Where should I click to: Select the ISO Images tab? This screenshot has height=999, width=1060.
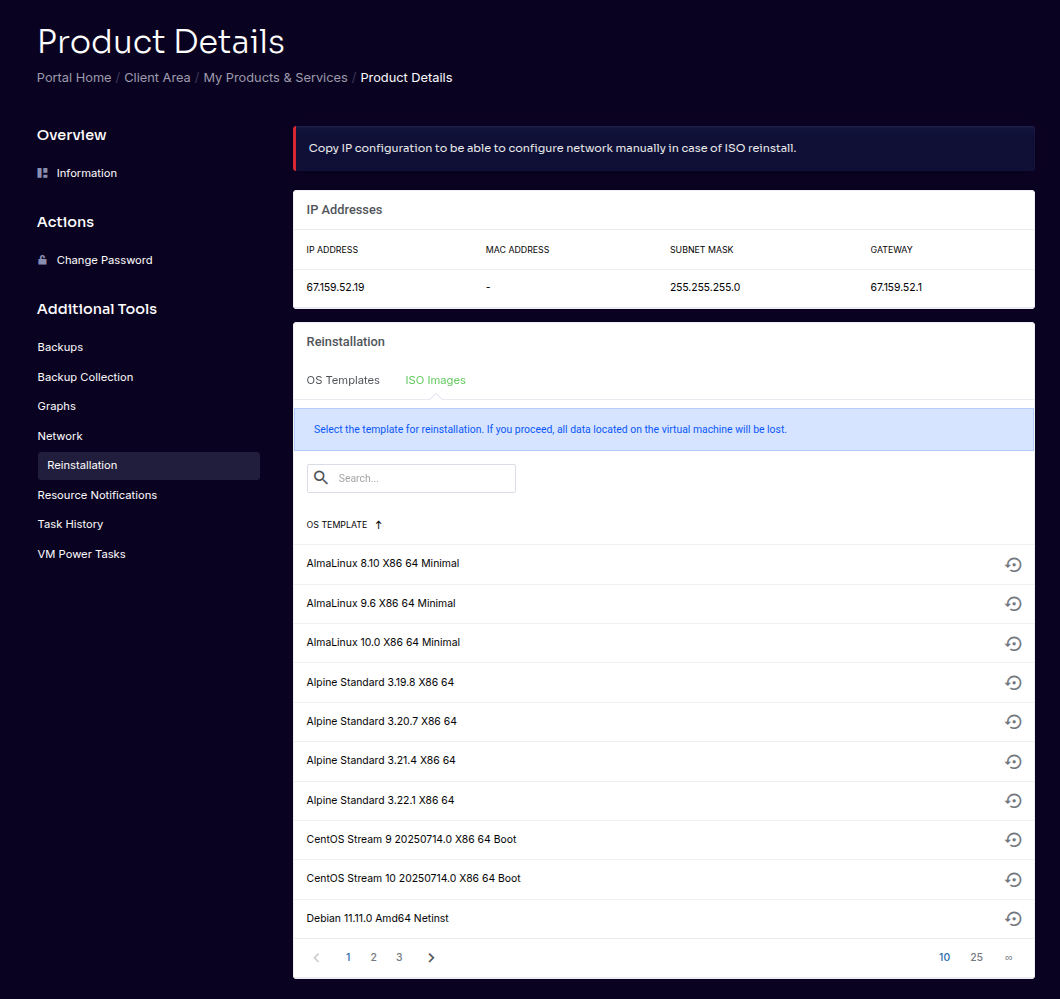tap(435, 380)
